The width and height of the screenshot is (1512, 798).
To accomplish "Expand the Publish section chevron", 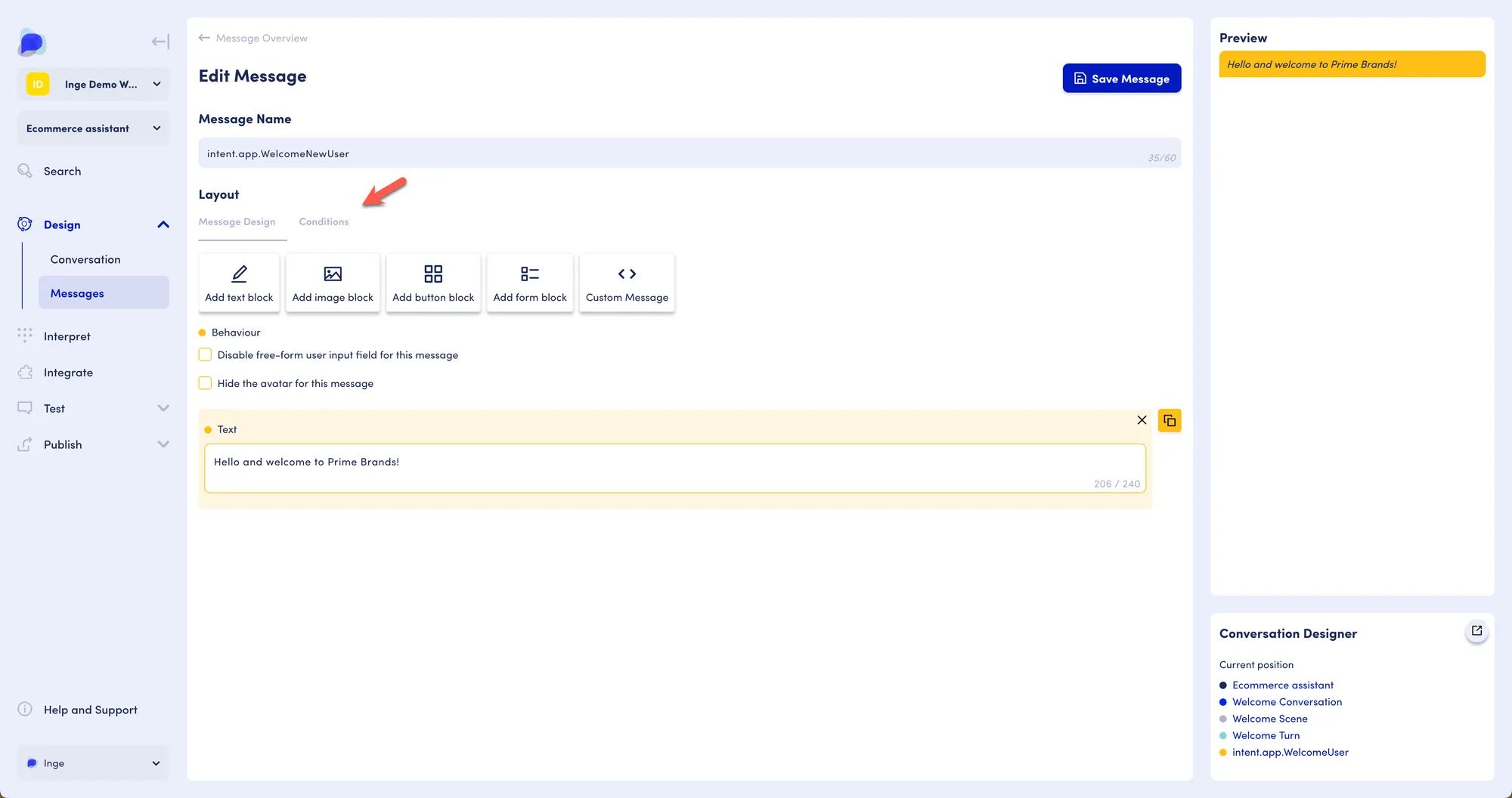I will (x=163, y=444).
